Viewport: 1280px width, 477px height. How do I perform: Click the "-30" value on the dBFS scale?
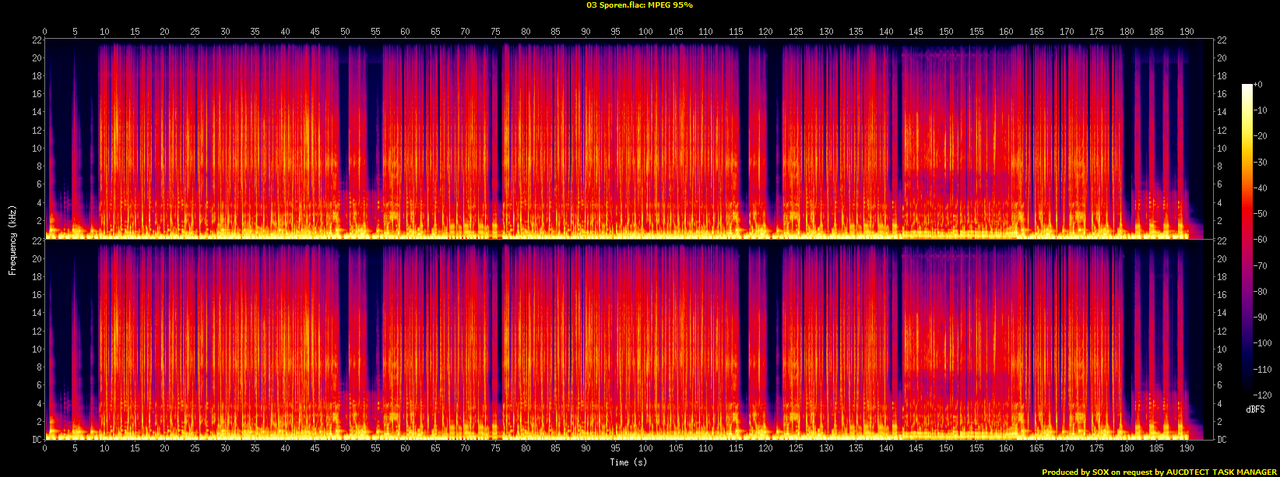(1261, 163)
